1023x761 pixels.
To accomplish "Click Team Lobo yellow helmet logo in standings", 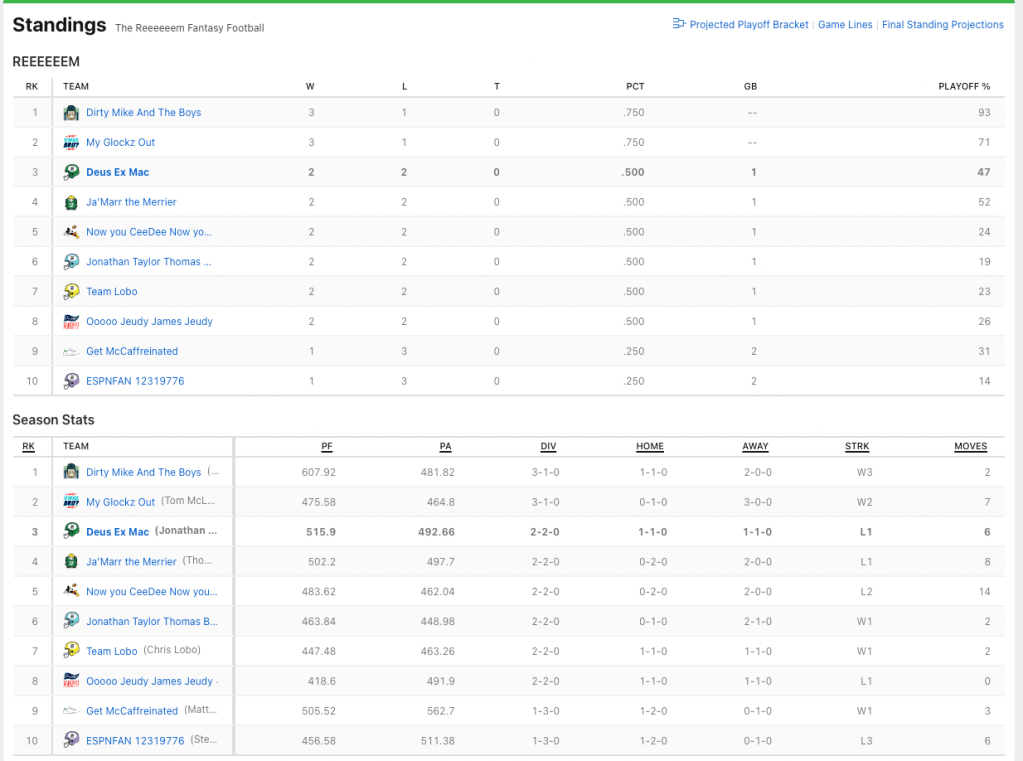I will [x=71, y=292].
